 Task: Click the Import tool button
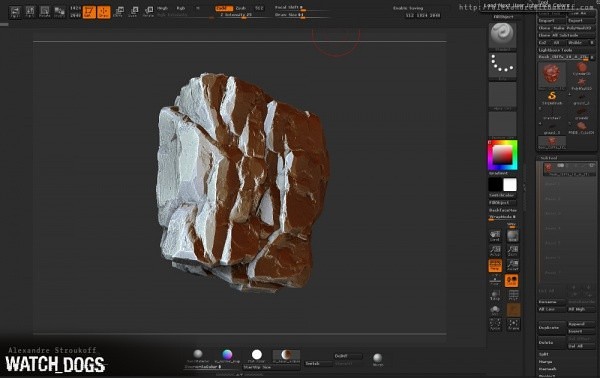(x=551, y=21)
